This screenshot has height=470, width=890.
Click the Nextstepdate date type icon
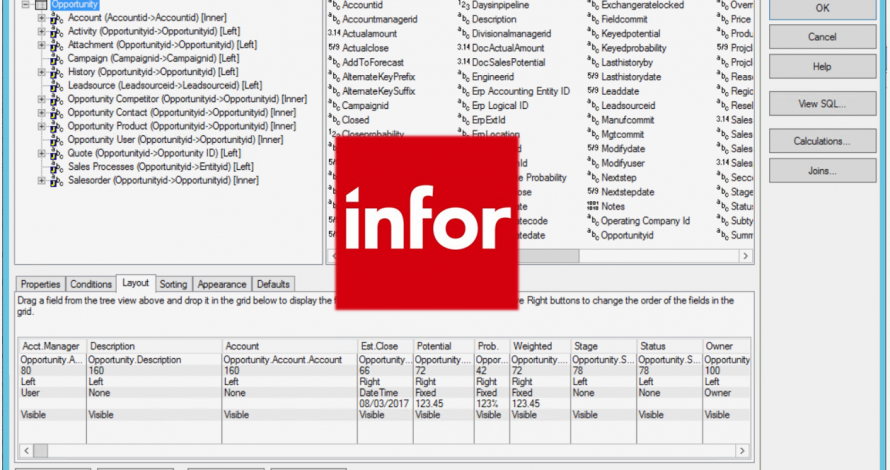[593, 192]
